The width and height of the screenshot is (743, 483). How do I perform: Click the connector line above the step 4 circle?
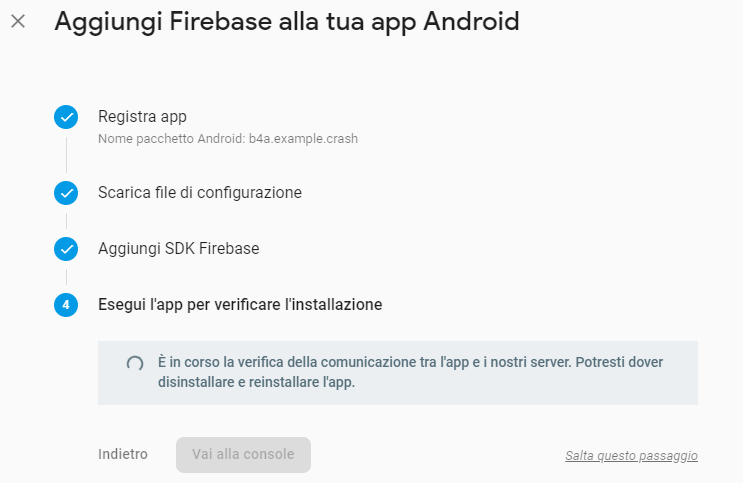[x=66, y=276]
